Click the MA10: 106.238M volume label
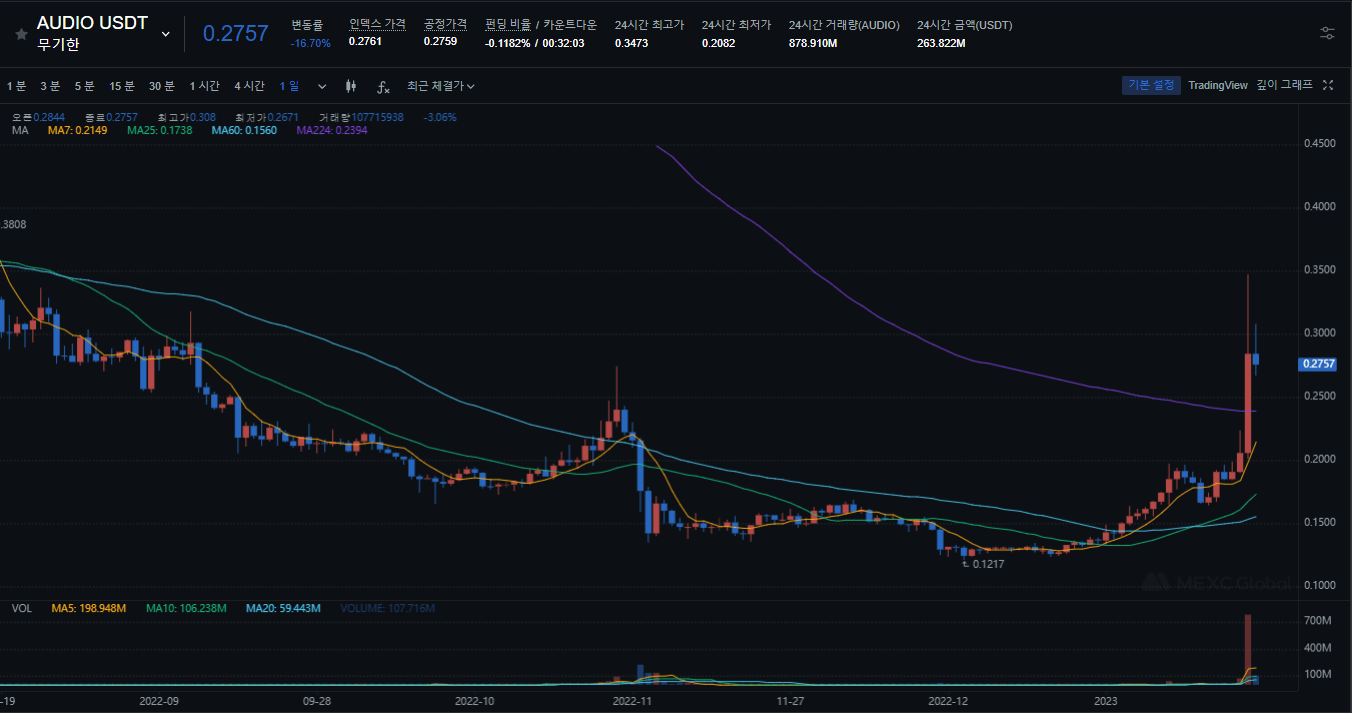 click(x=186, y=608)
